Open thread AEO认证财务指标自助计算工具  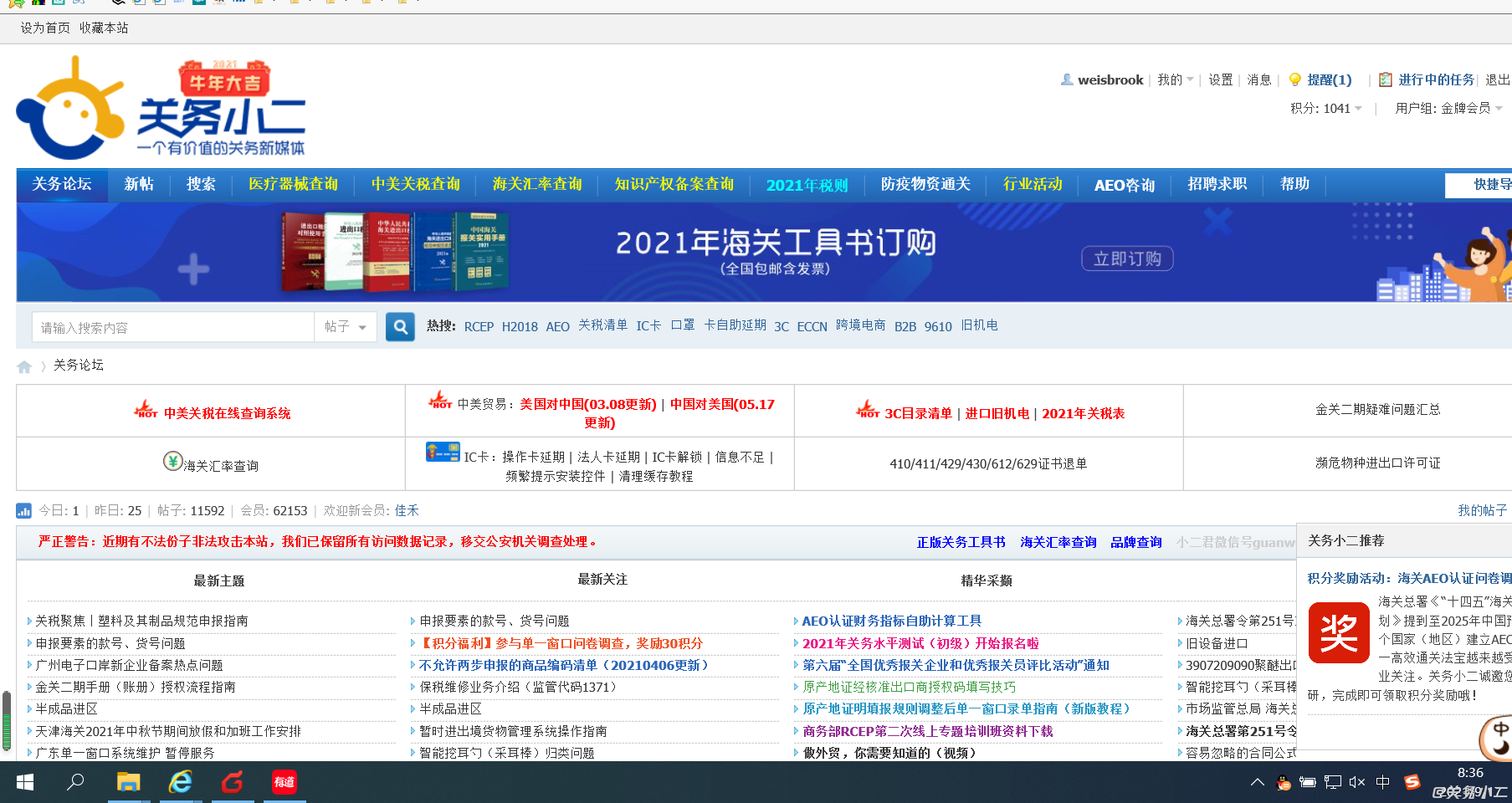click(x=892, y=621)
